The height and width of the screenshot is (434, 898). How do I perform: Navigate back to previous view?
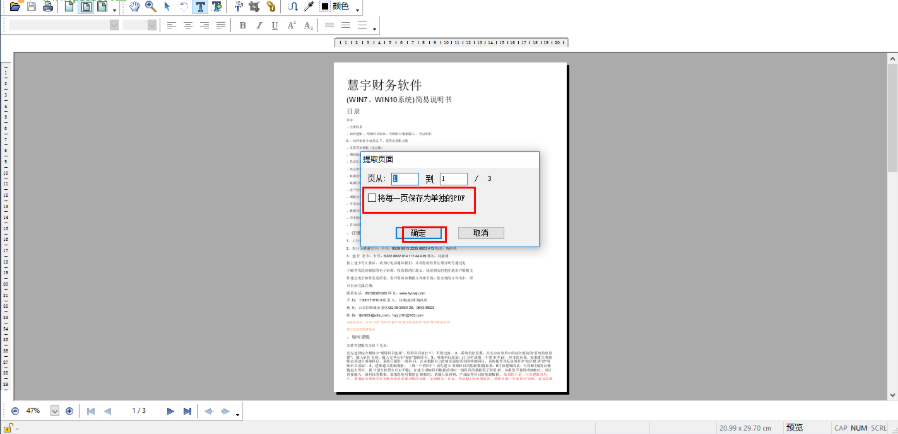208,411
